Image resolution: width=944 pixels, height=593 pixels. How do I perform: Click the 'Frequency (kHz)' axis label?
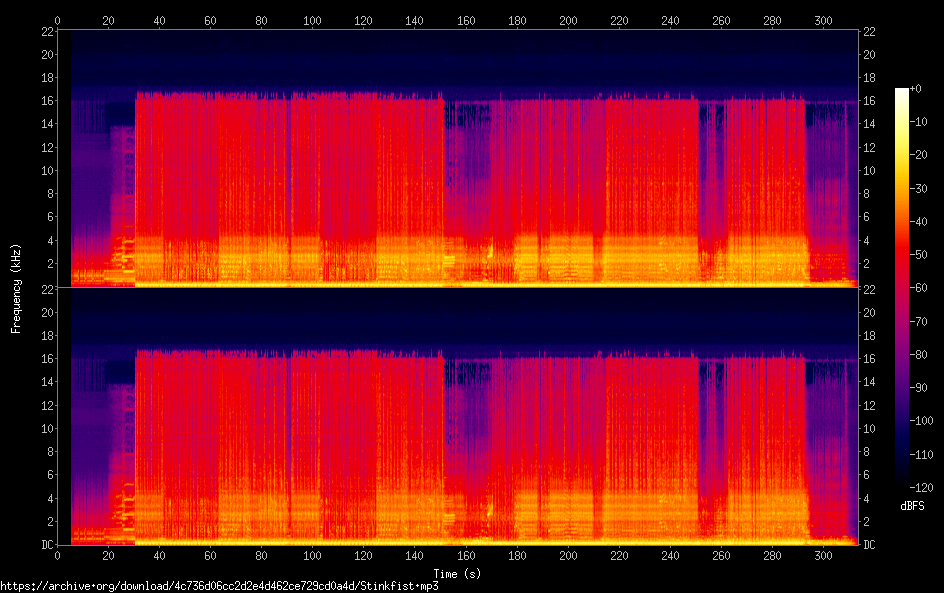click(16, 287)
